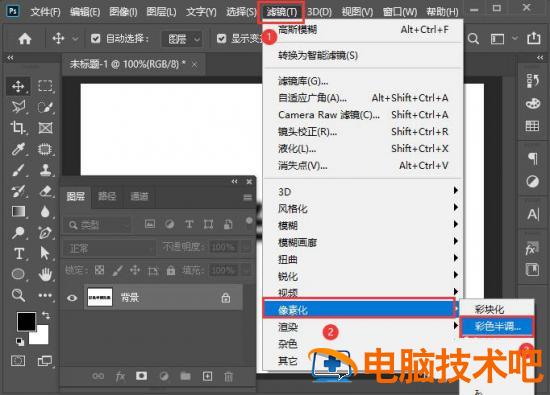
Task: Select the Eraser tool
Action: [x=45, y=191]
